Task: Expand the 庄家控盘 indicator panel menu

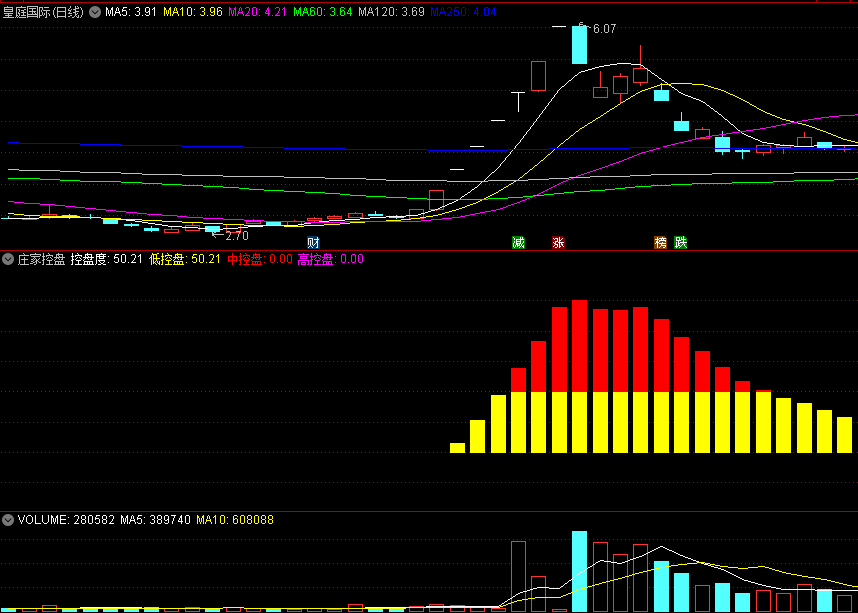Action: click(8, 259)
